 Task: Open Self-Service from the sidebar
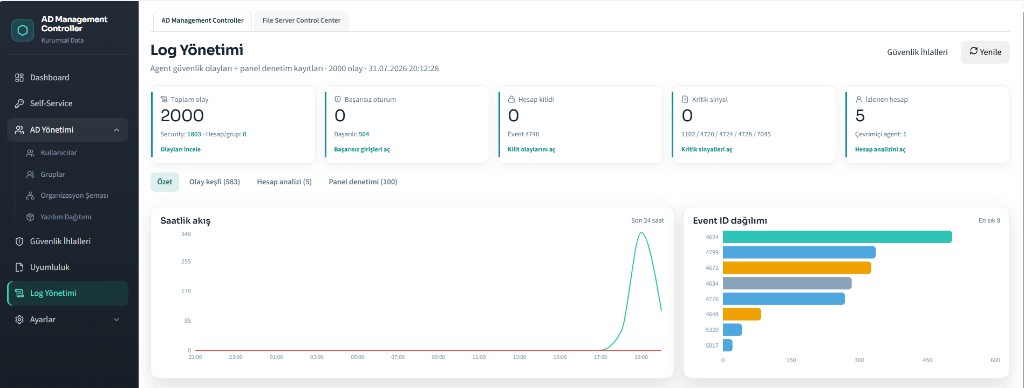(68, 104)
